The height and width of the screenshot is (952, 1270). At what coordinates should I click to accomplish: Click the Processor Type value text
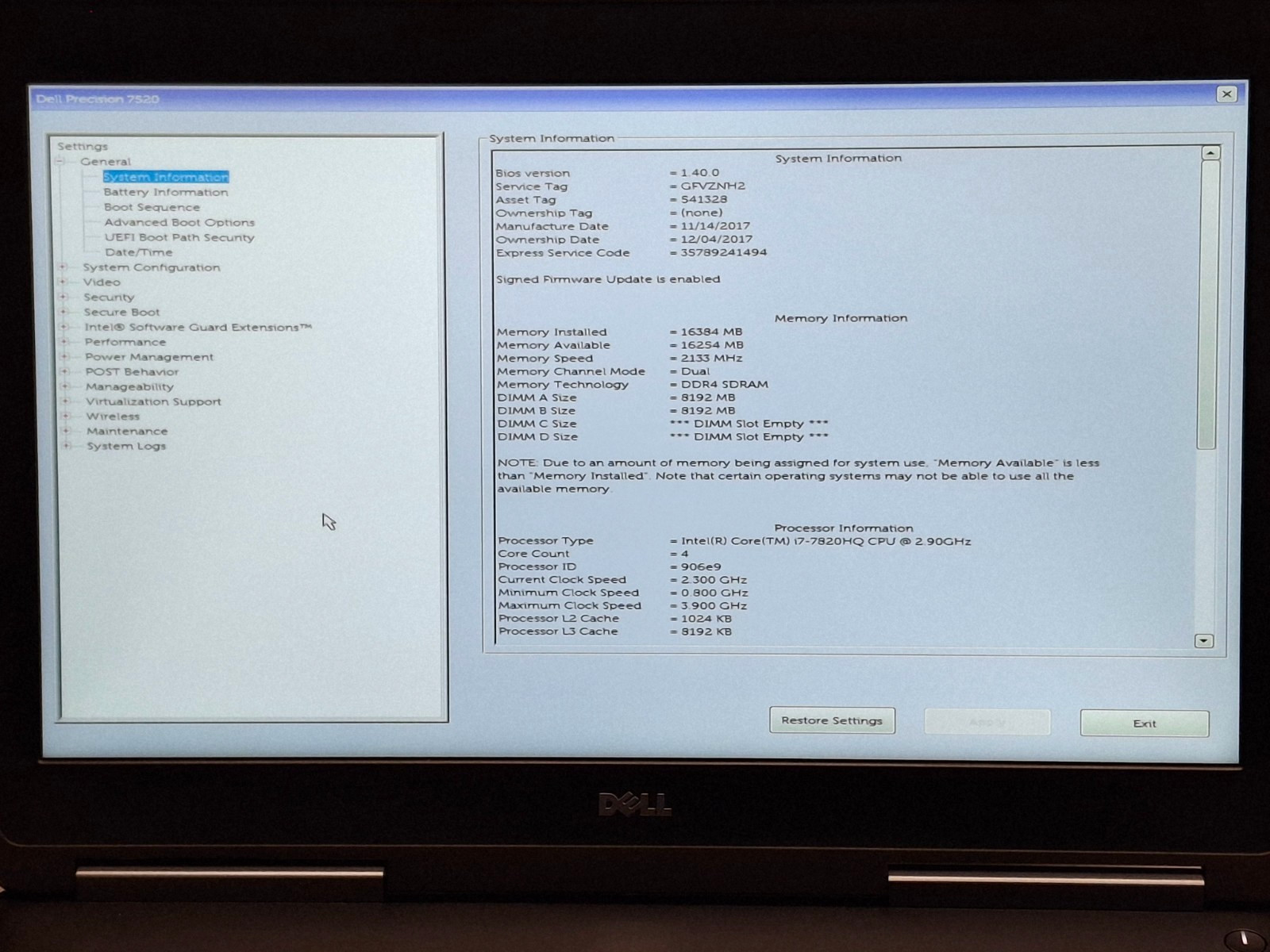tap(825, 541)
